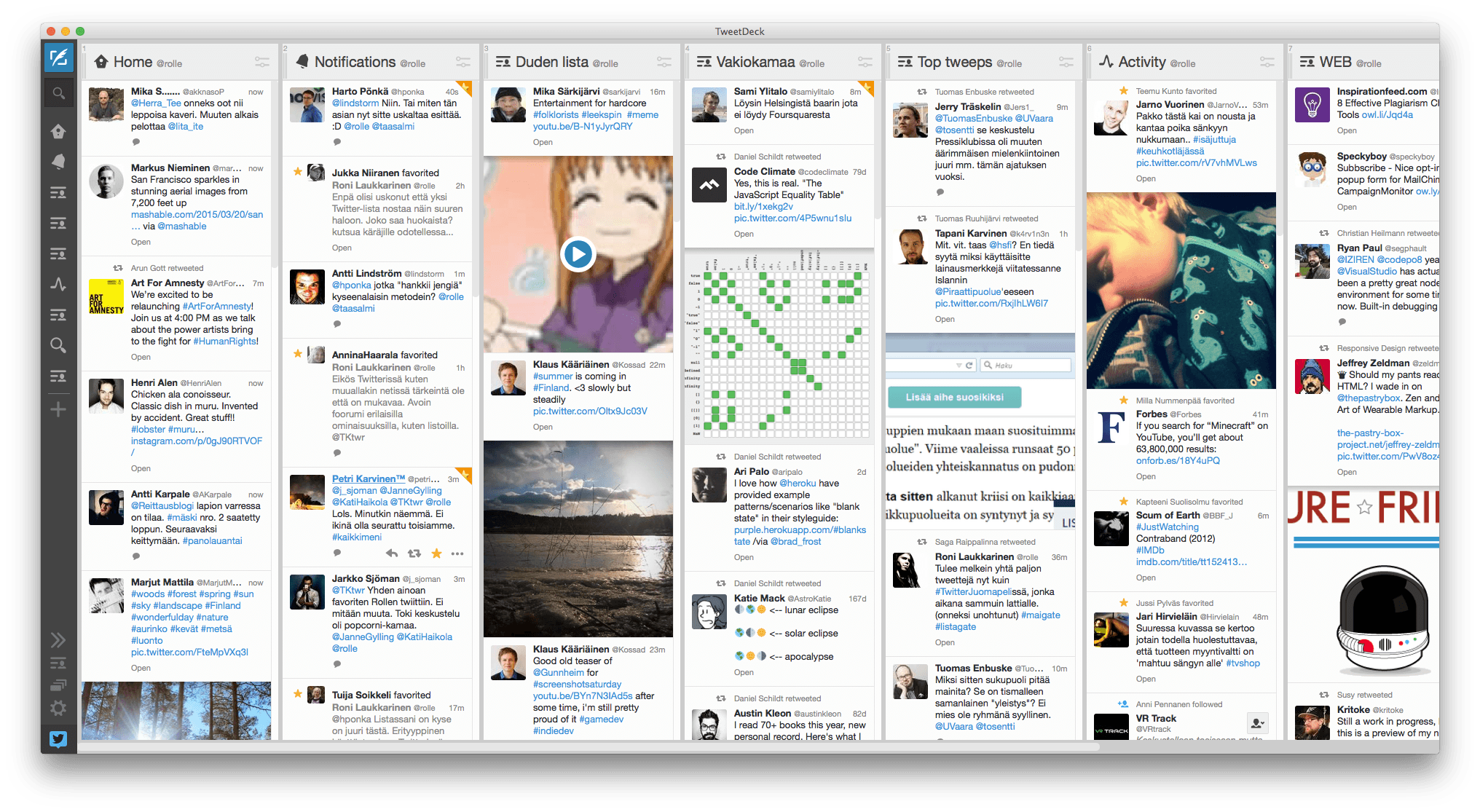The width and height of the screenshot is (1480, 812).
Task: Select the Duden lista column title
Action: [551, 62]
